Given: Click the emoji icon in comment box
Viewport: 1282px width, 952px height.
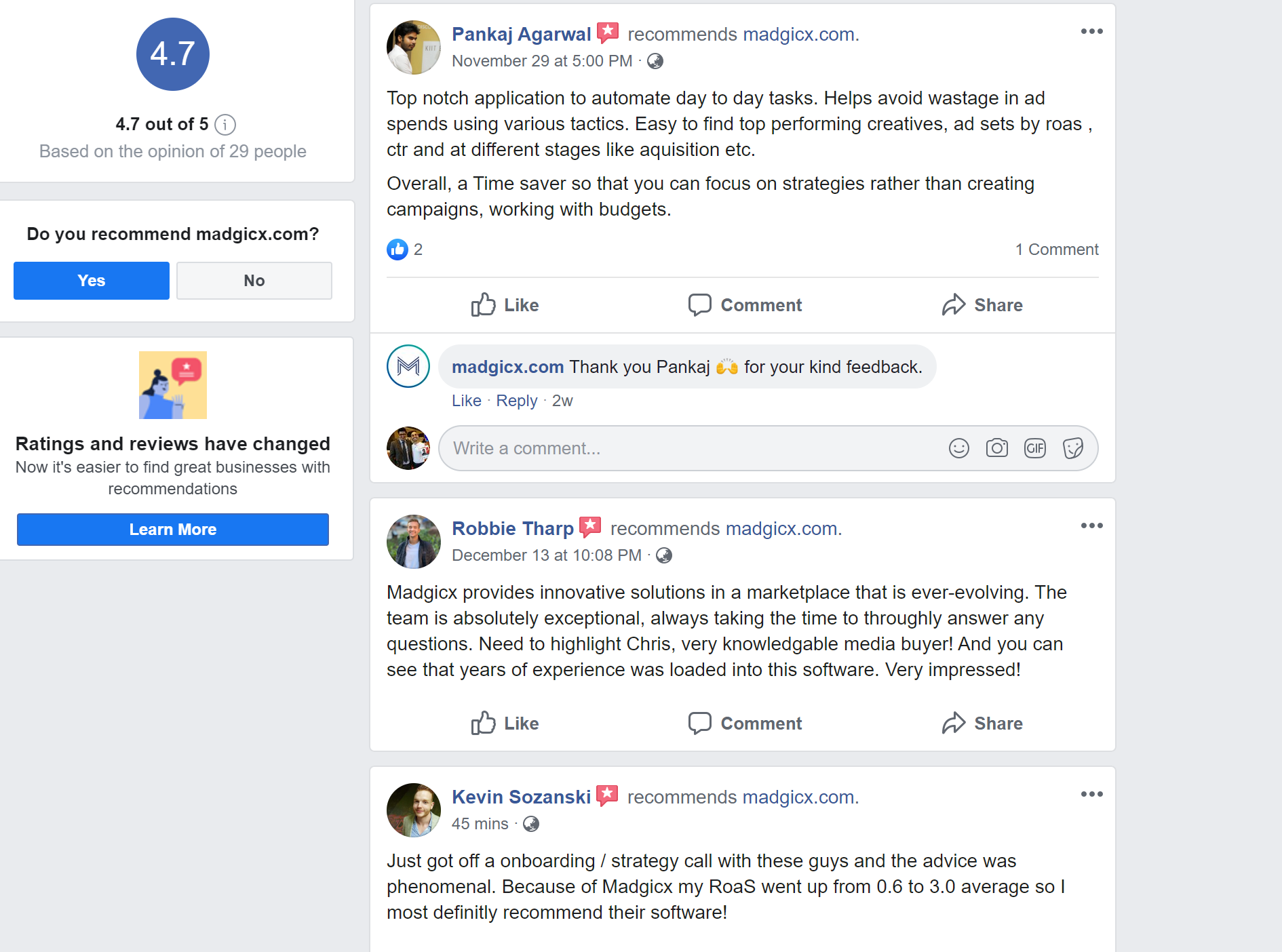Looking at the screenshot, I should (958, 448).
